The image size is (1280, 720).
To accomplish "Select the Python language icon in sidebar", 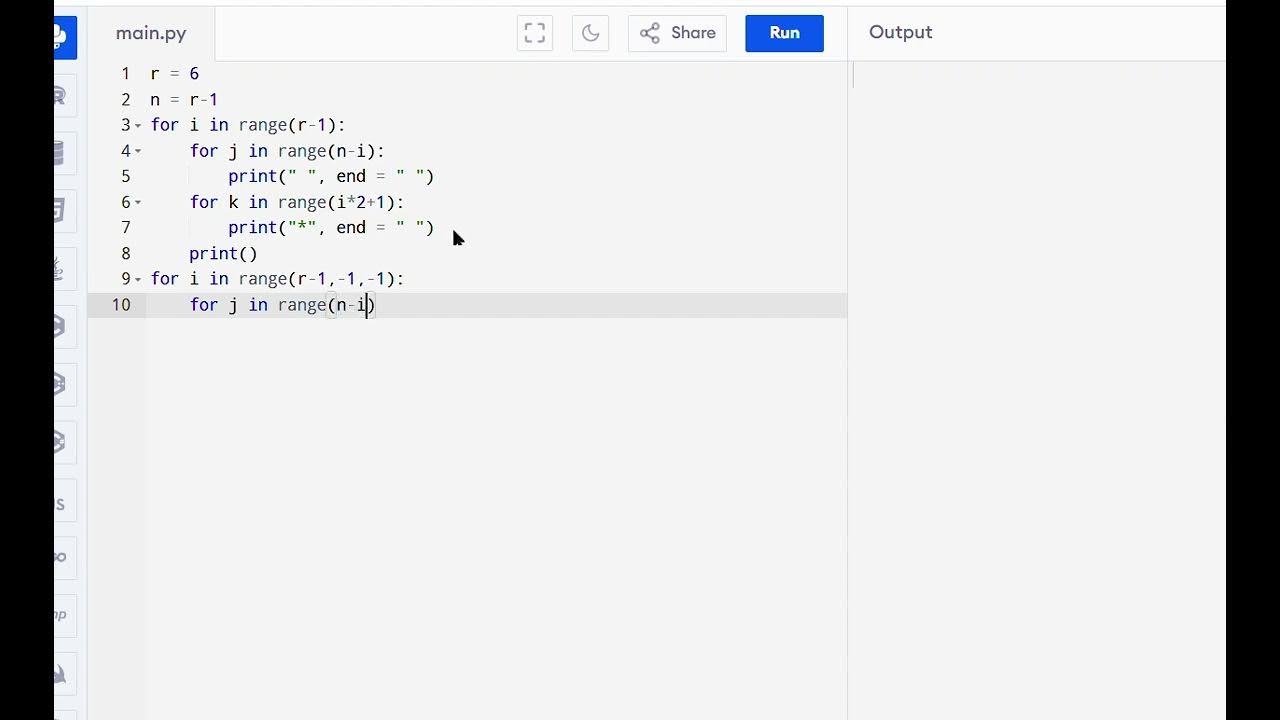I will pyautogui.click(x=62, y=38).
